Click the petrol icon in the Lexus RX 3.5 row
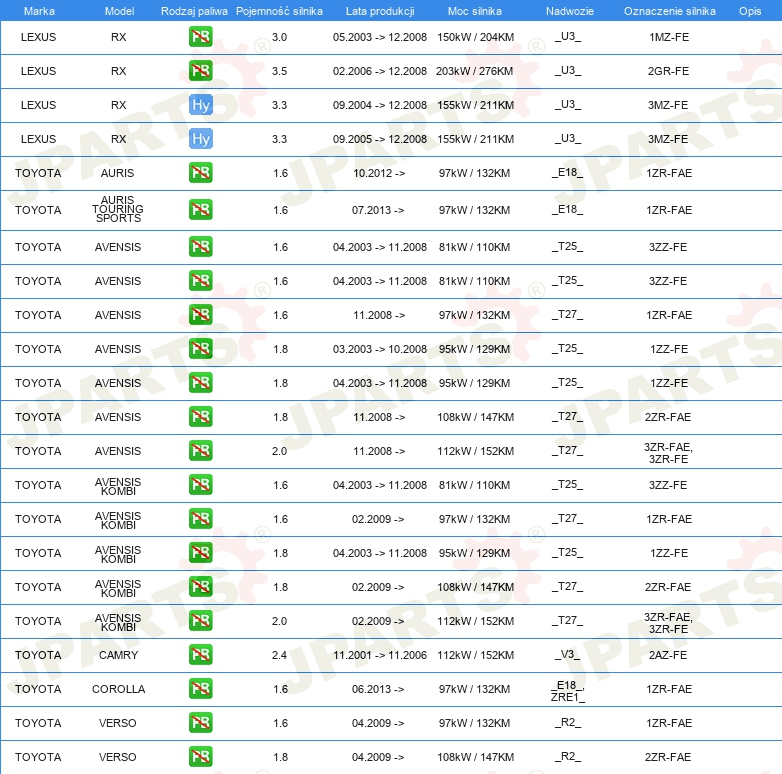Image resolution: width=782 pixels, height=774 pixels. click(x=200, y=71)
